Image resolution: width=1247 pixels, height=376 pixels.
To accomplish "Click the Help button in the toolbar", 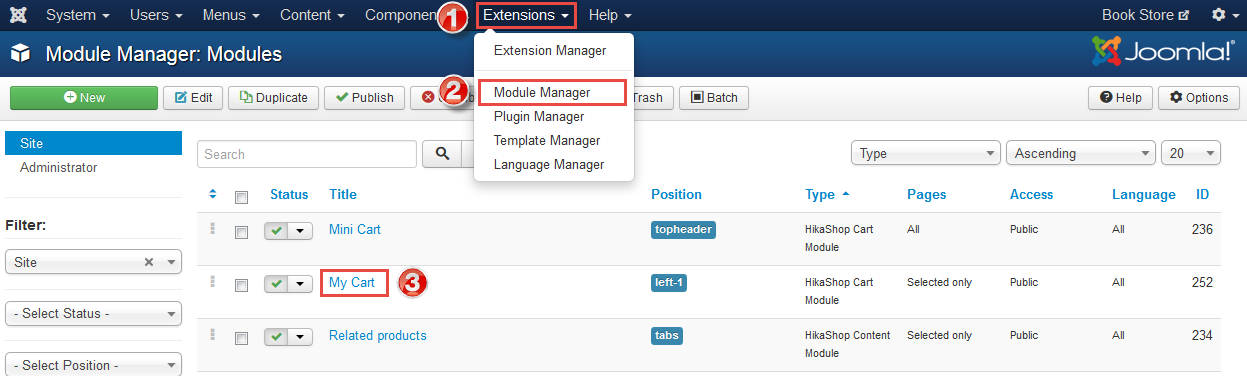I will [1120, 97].
